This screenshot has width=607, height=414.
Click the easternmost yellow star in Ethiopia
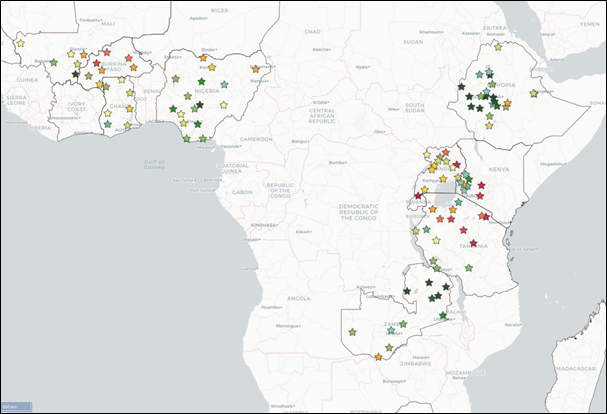point(535,94)
